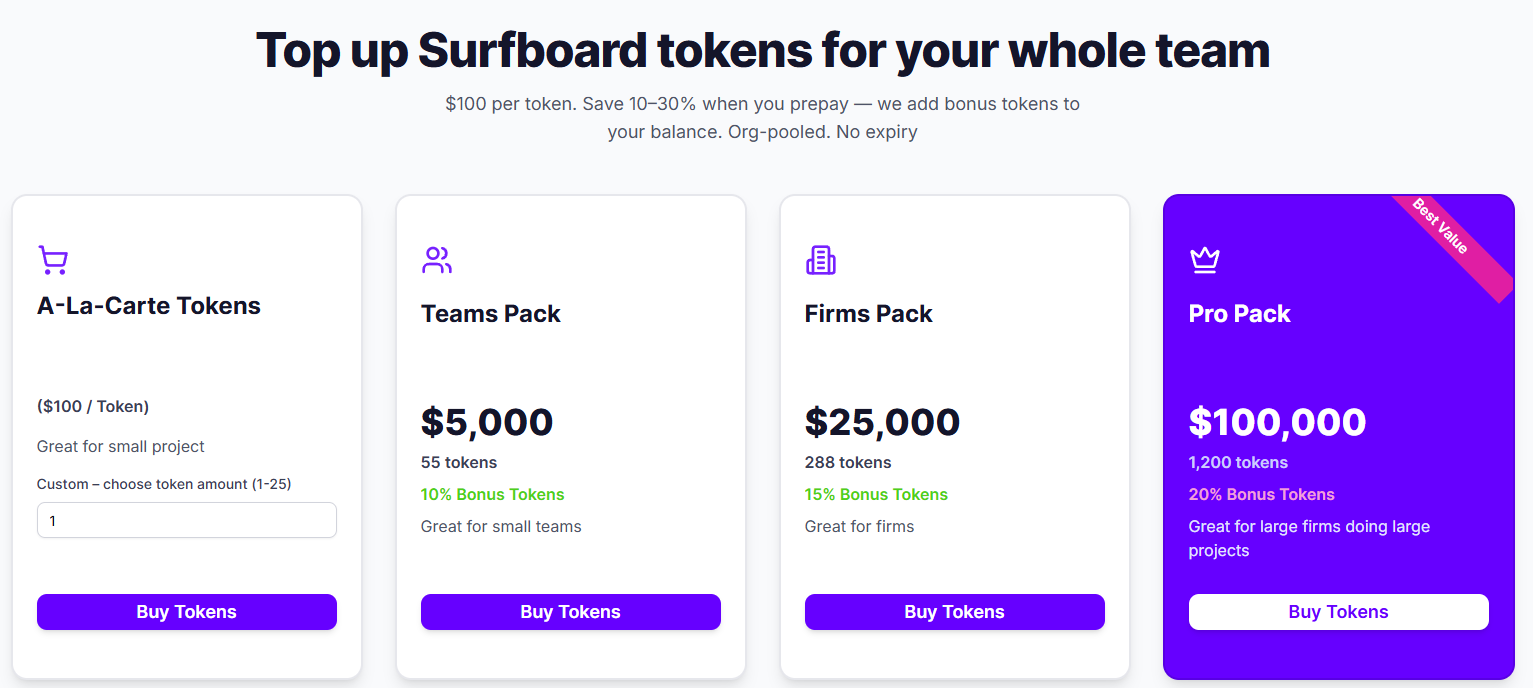
Task: Buy tokens for the Teams Pack
Action: (571, 612)
